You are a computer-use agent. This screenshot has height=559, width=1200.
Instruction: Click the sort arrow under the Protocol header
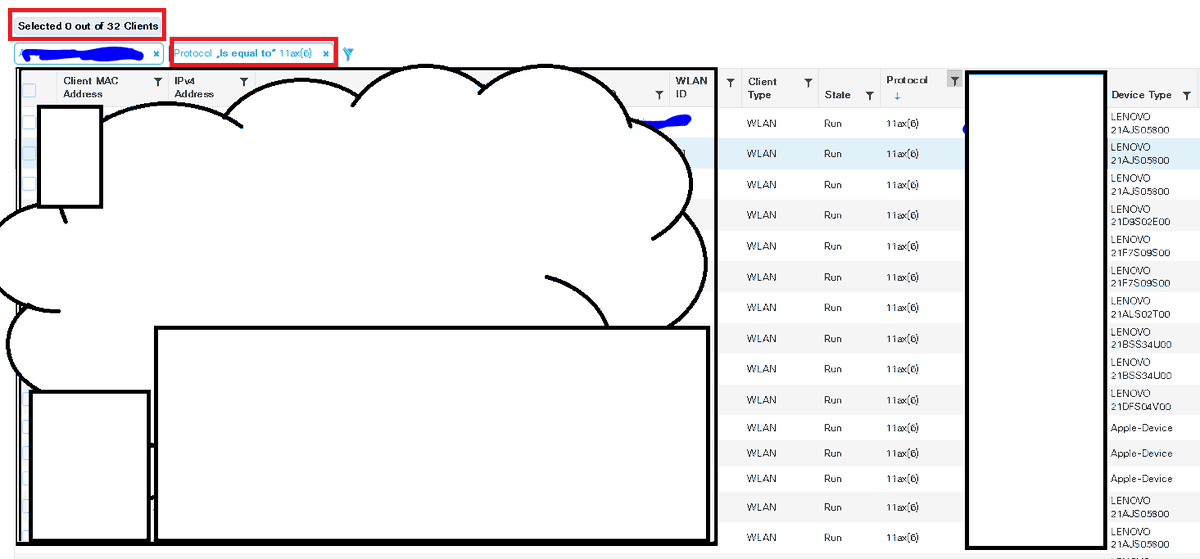(897, 97)
